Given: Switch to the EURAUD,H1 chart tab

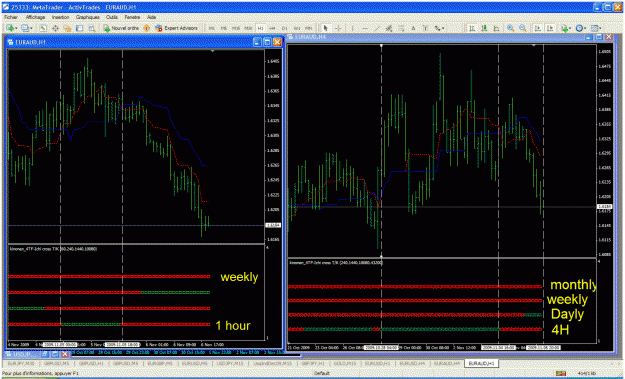Looking at the screenshot, I should click(x=481, y=363).
